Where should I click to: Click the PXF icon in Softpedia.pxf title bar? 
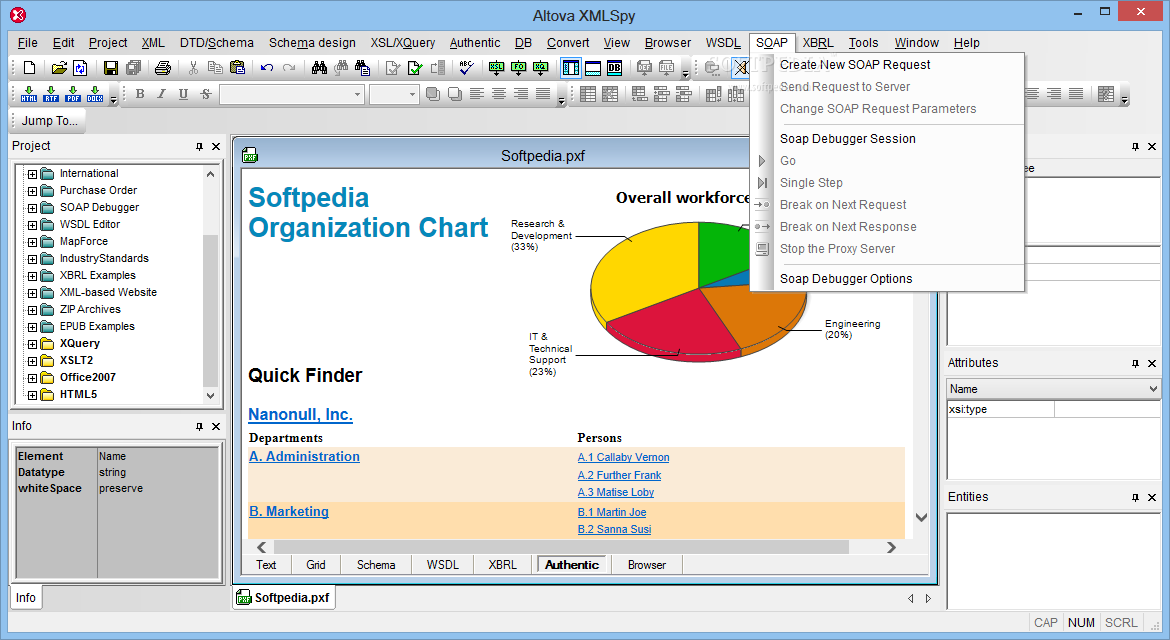[x=250, y=155]
